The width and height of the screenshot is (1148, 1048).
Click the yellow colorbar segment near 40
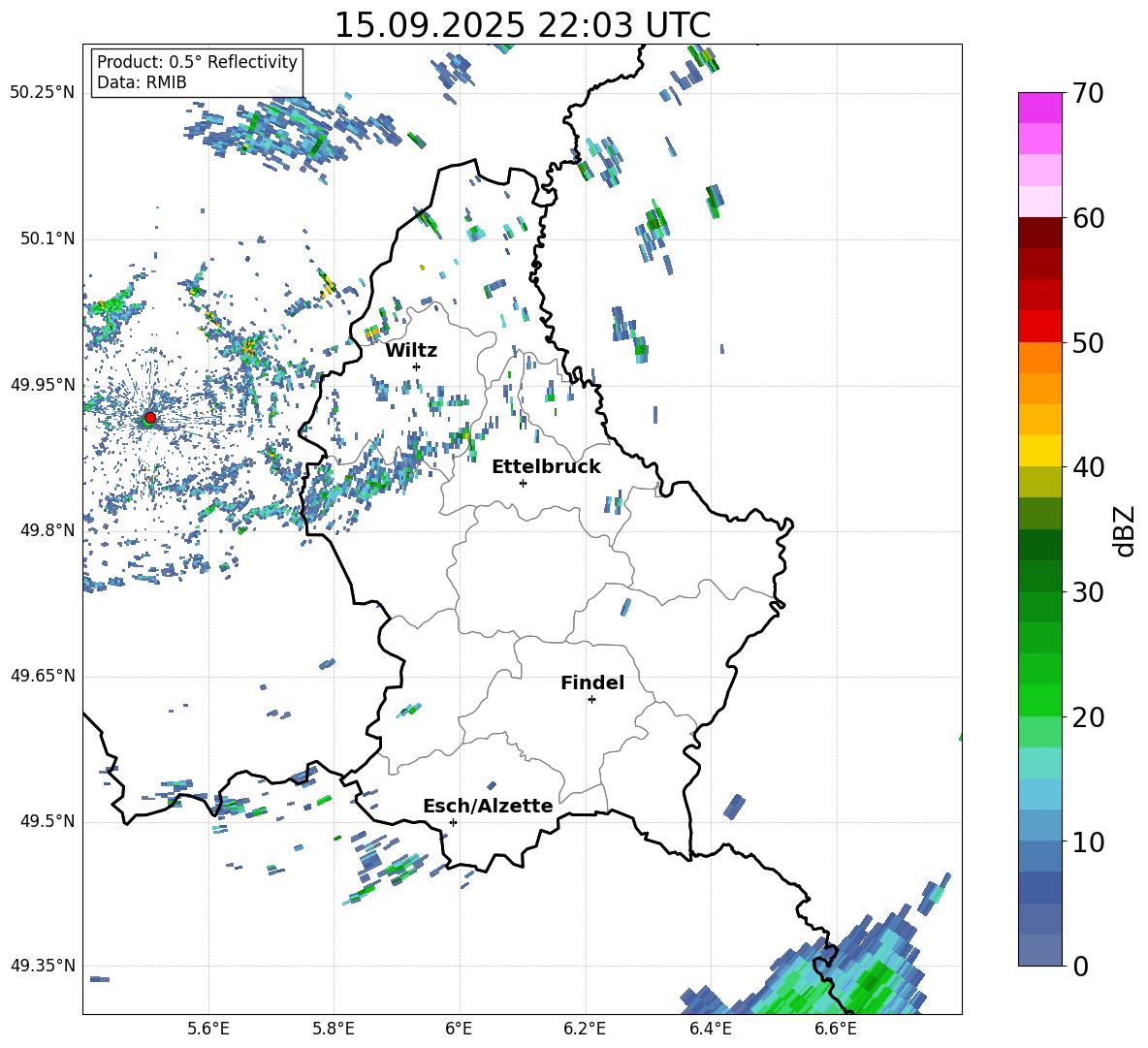point(1040,451)
